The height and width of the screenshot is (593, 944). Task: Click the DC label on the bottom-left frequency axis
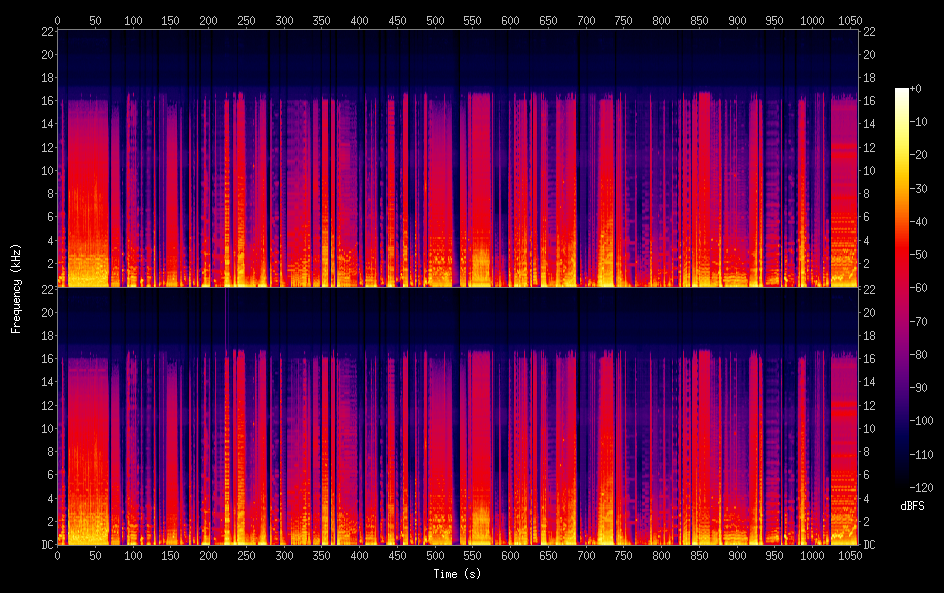click(46, 545)
